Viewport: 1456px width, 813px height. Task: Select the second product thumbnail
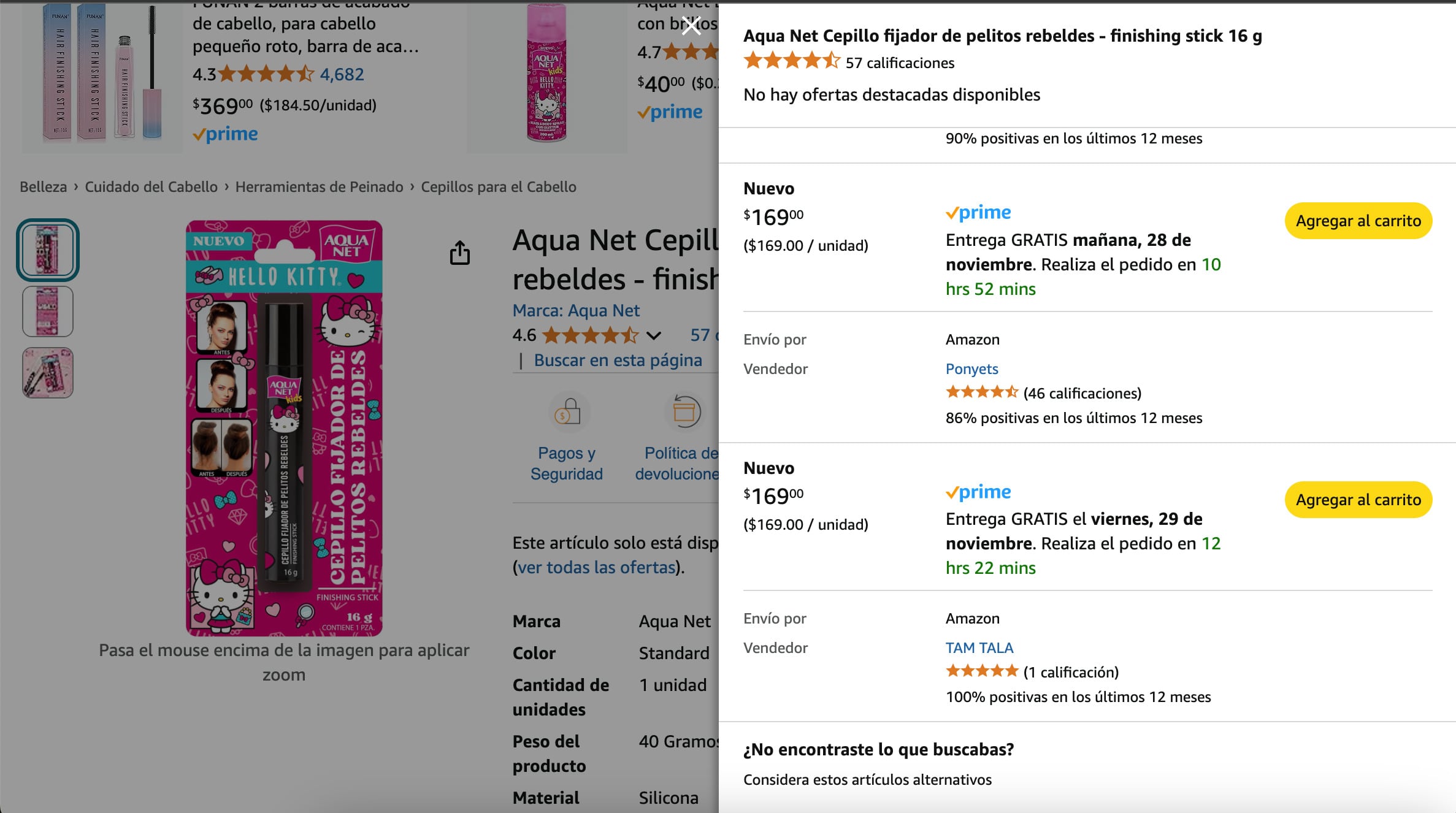48,311
